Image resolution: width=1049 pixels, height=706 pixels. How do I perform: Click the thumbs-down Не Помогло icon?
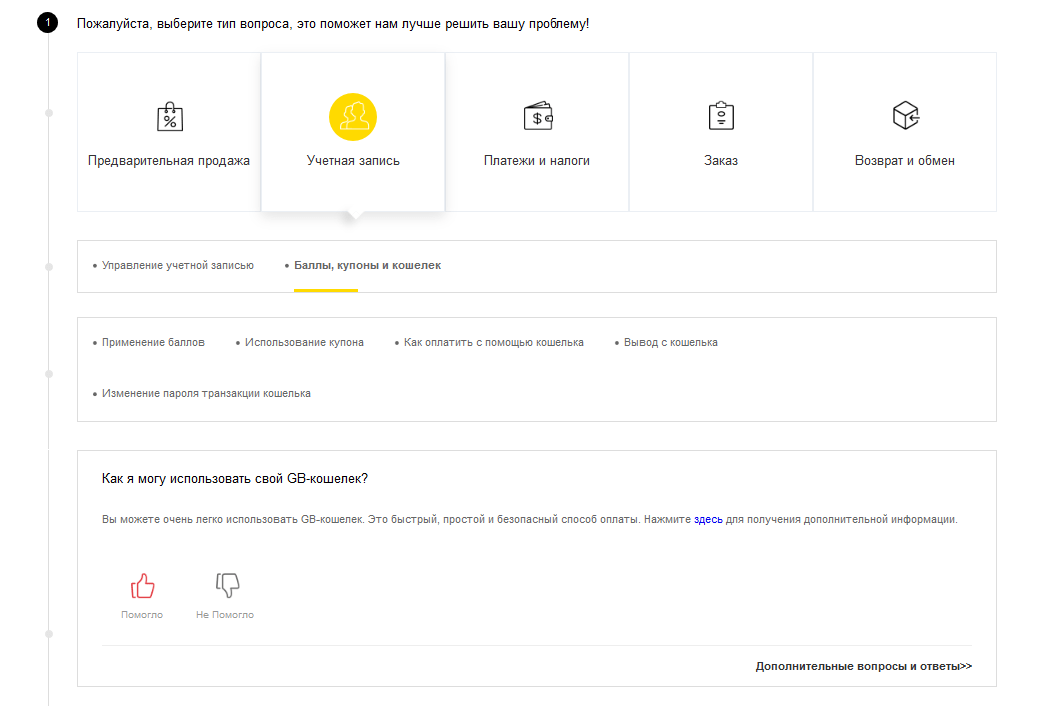click(x=227, y=585)
